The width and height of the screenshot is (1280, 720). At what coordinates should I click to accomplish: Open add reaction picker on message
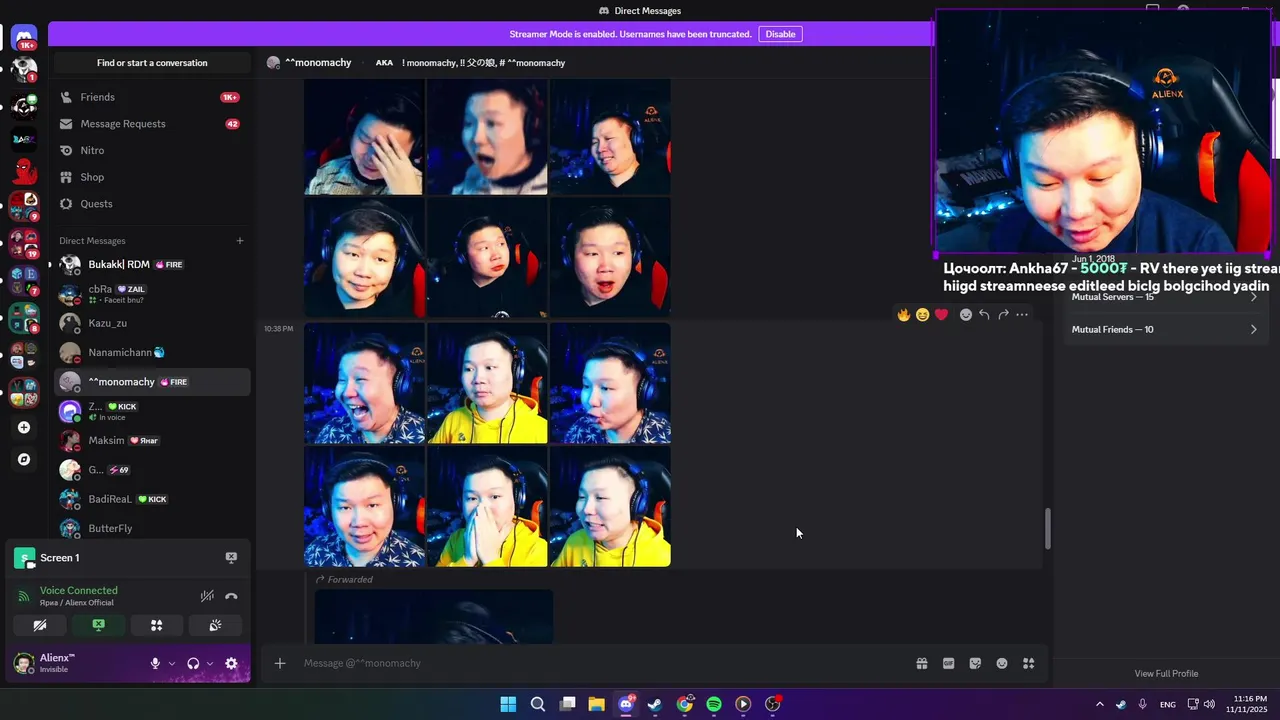pyautogui.click(x=965, y=314)
